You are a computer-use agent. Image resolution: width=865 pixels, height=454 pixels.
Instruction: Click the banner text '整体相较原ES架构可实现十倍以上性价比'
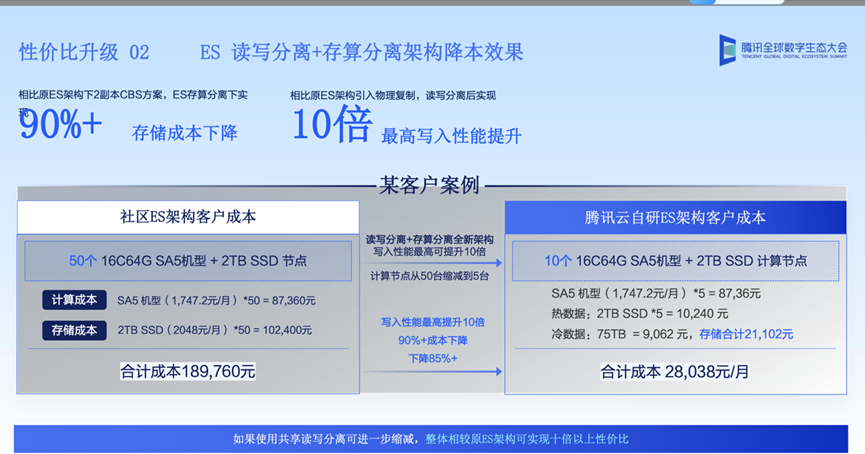click(526, 439)
